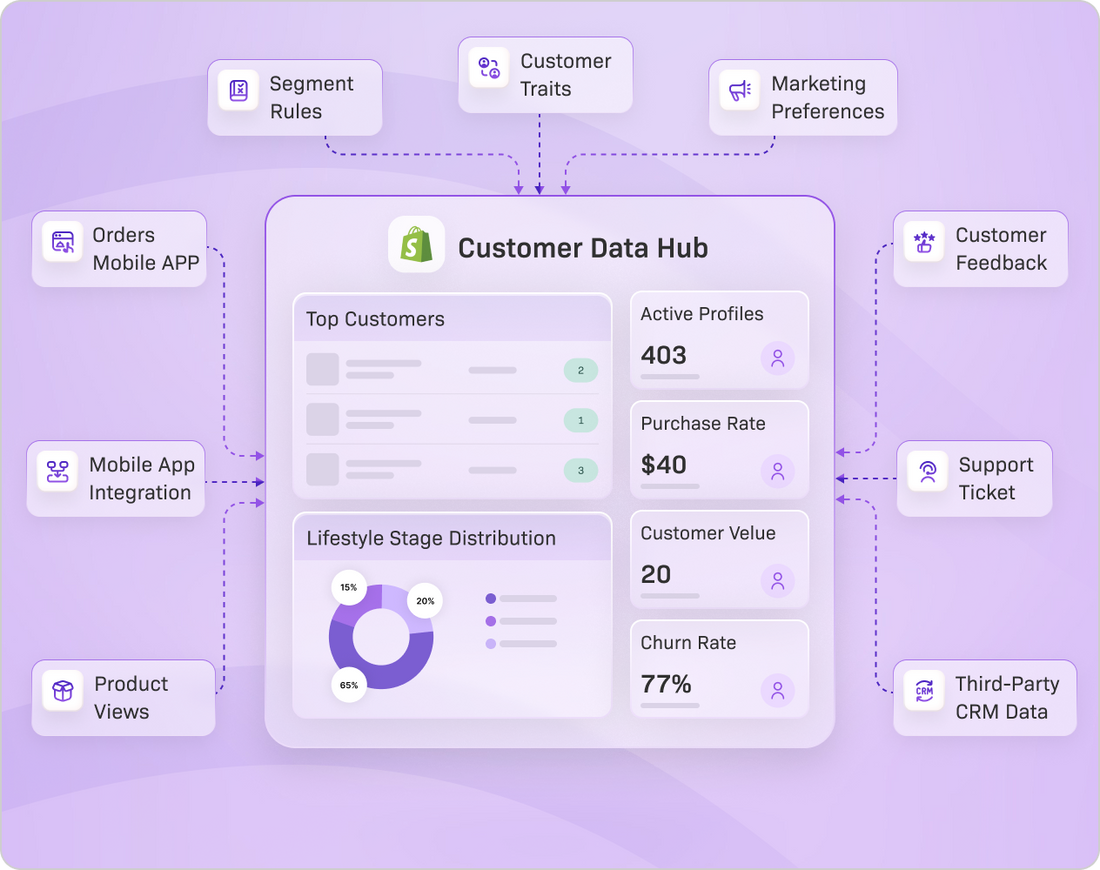
Task: Click the Top Customers header
Action: 452,319
